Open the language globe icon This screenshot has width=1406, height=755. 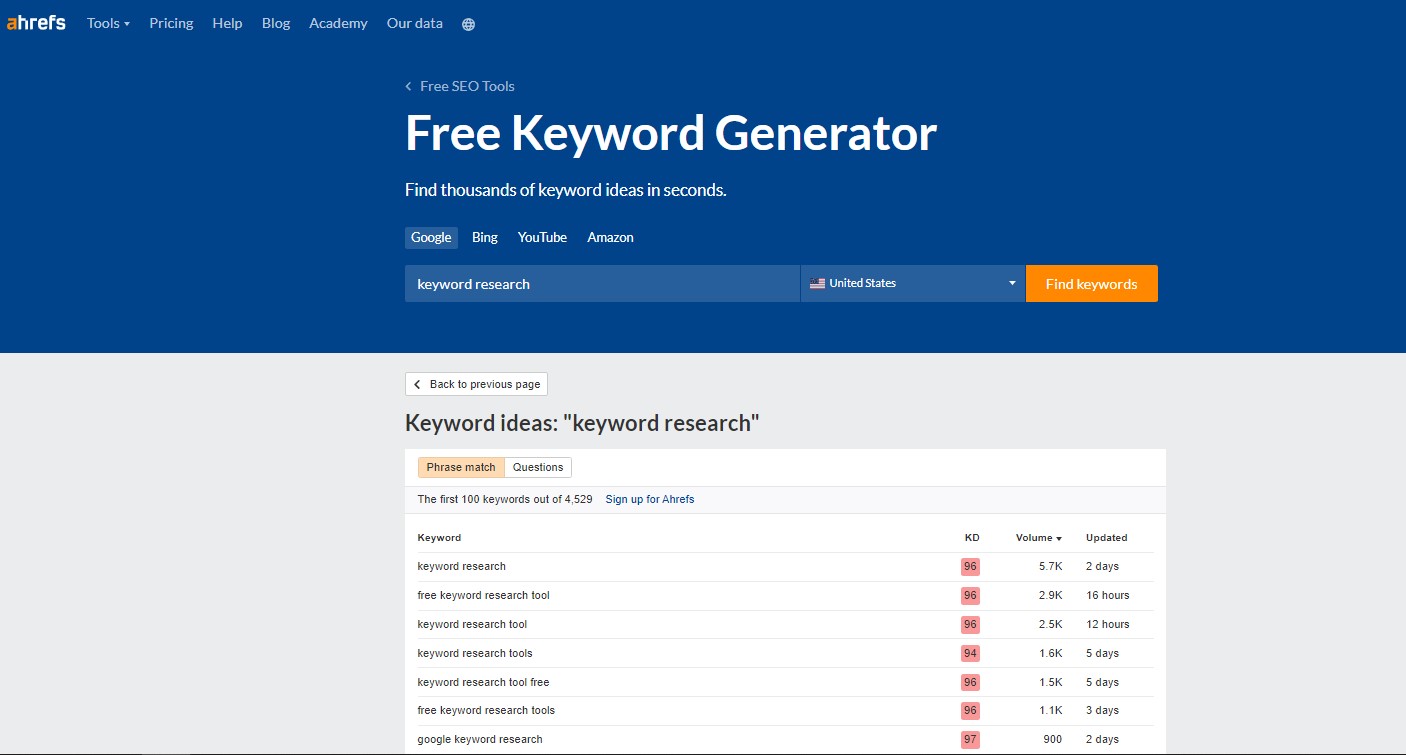click(x=469, y=24)
